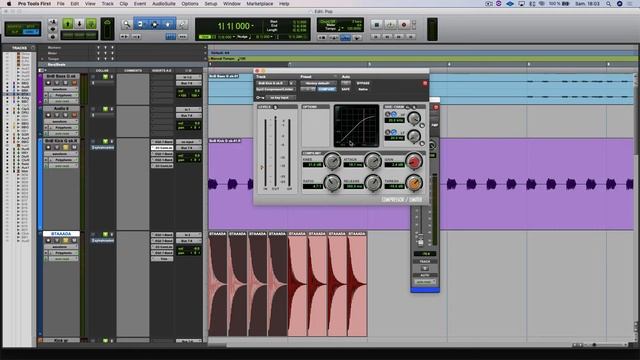Open the AudioSuite menu
Image resolution: width=640 pixels, height=360 pixels.
[x=164, y=4]
